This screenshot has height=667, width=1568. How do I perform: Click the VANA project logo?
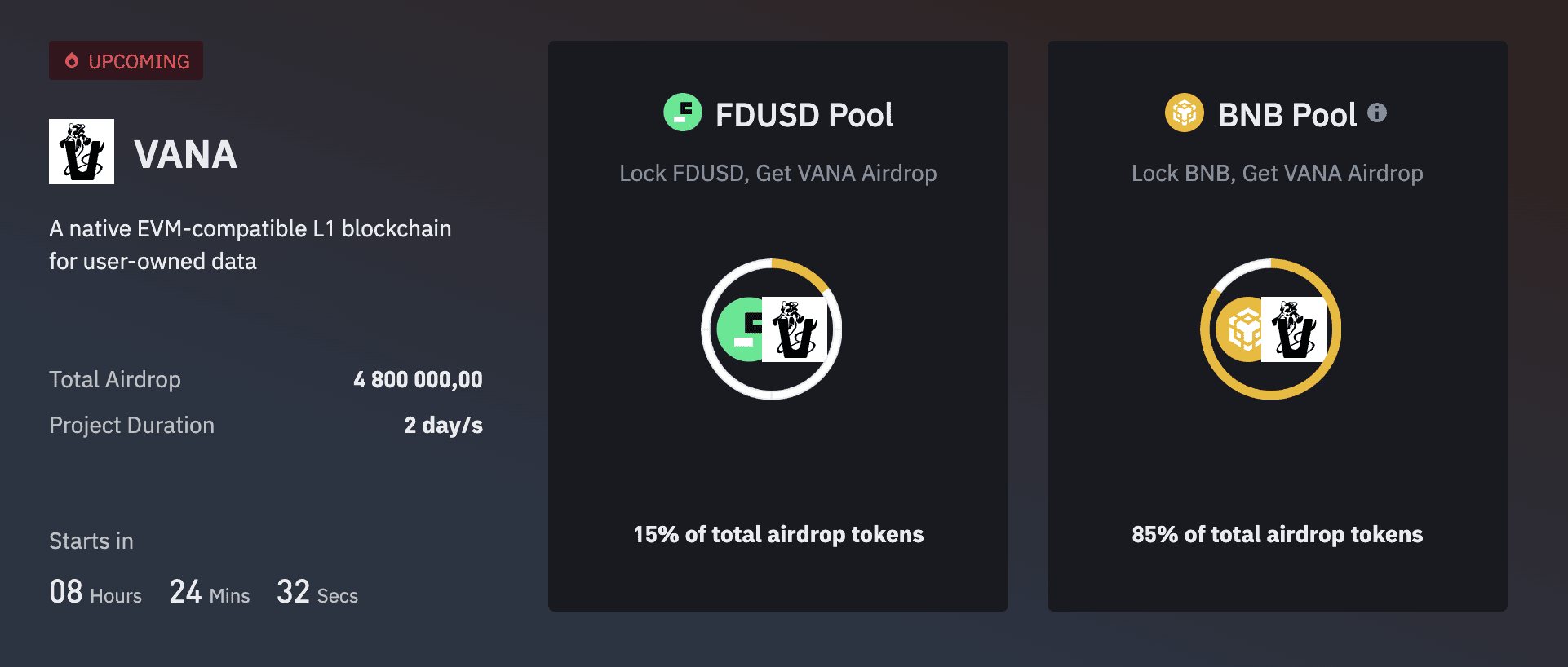pos(82,152)
